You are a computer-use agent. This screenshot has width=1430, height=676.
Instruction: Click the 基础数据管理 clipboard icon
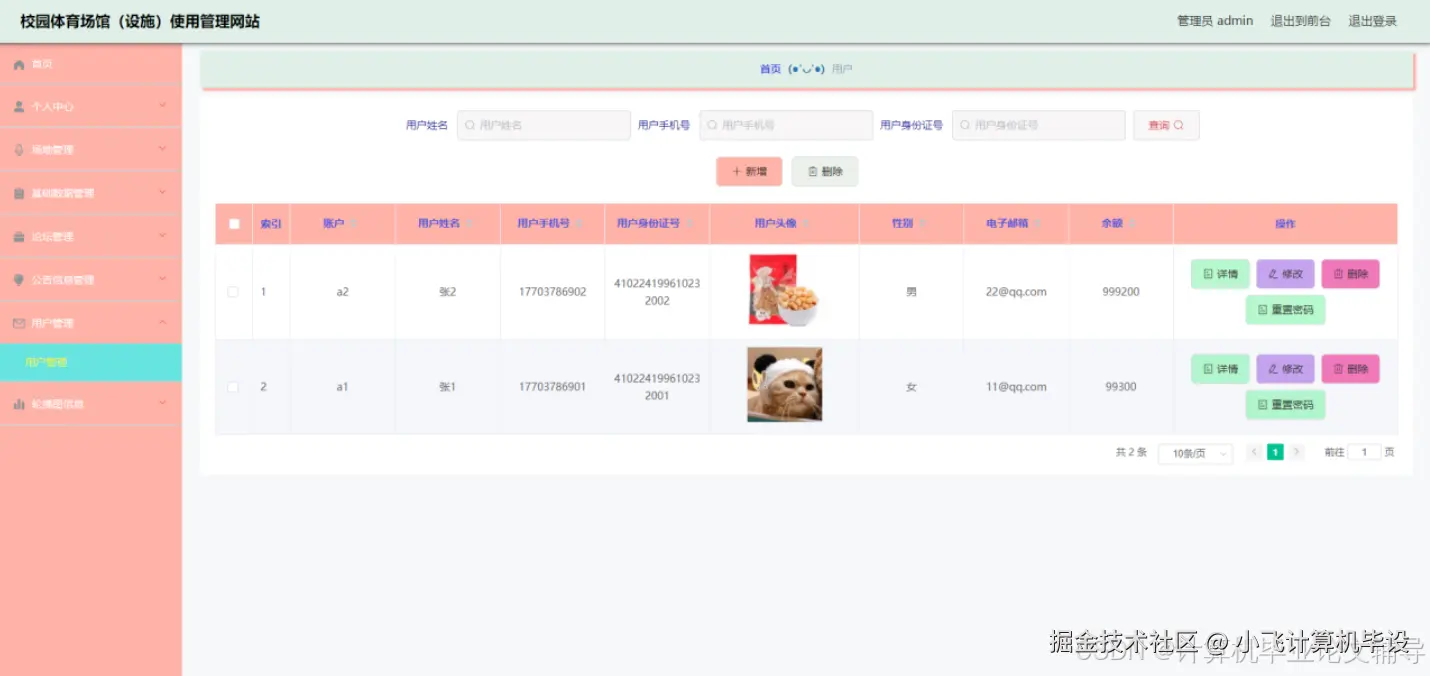click(19, 193)
